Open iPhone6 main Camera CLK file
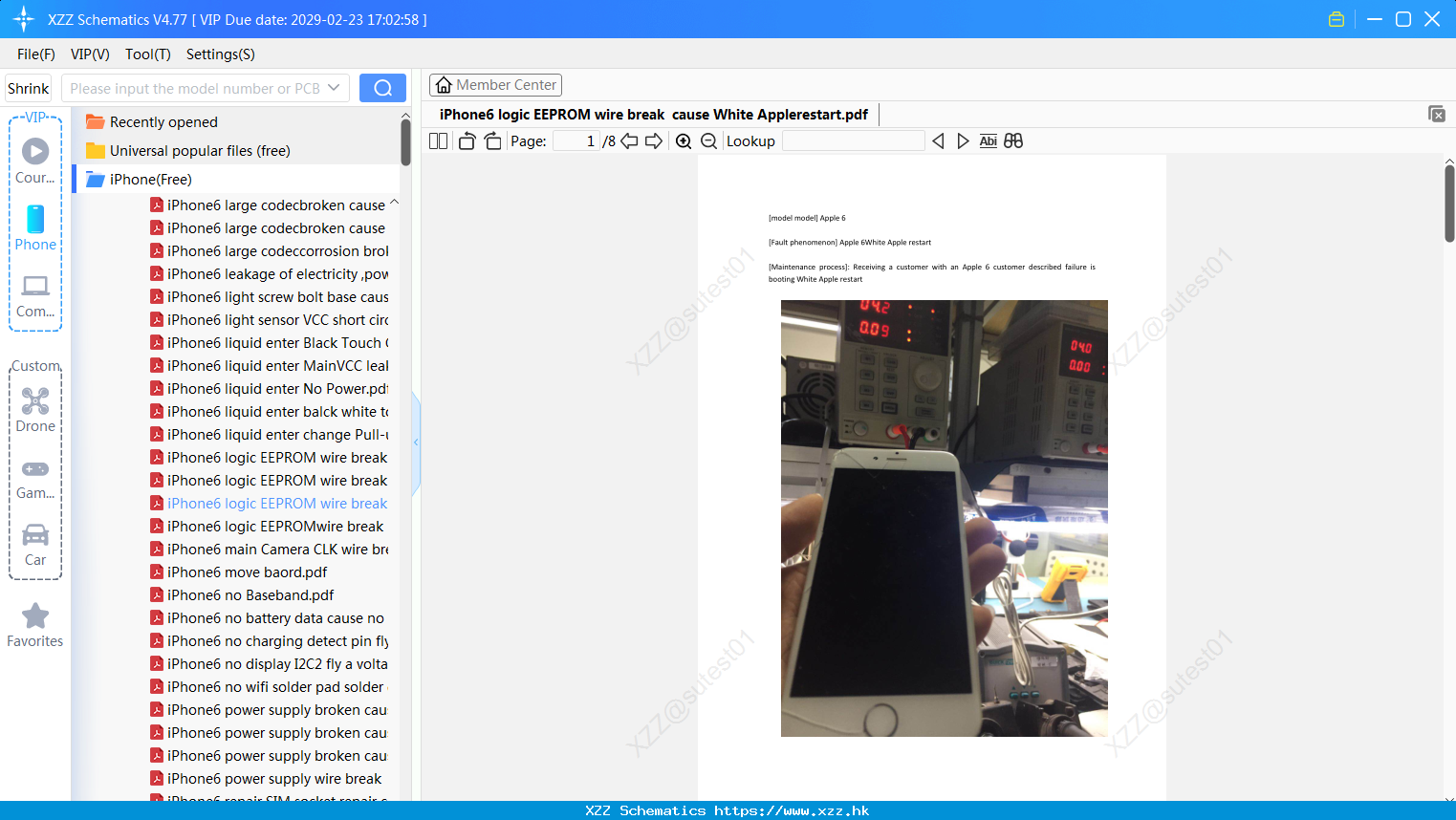Image resolution: width=1456 pixels, height=820 pixels. pyautogui.click(x=270, y=550)
